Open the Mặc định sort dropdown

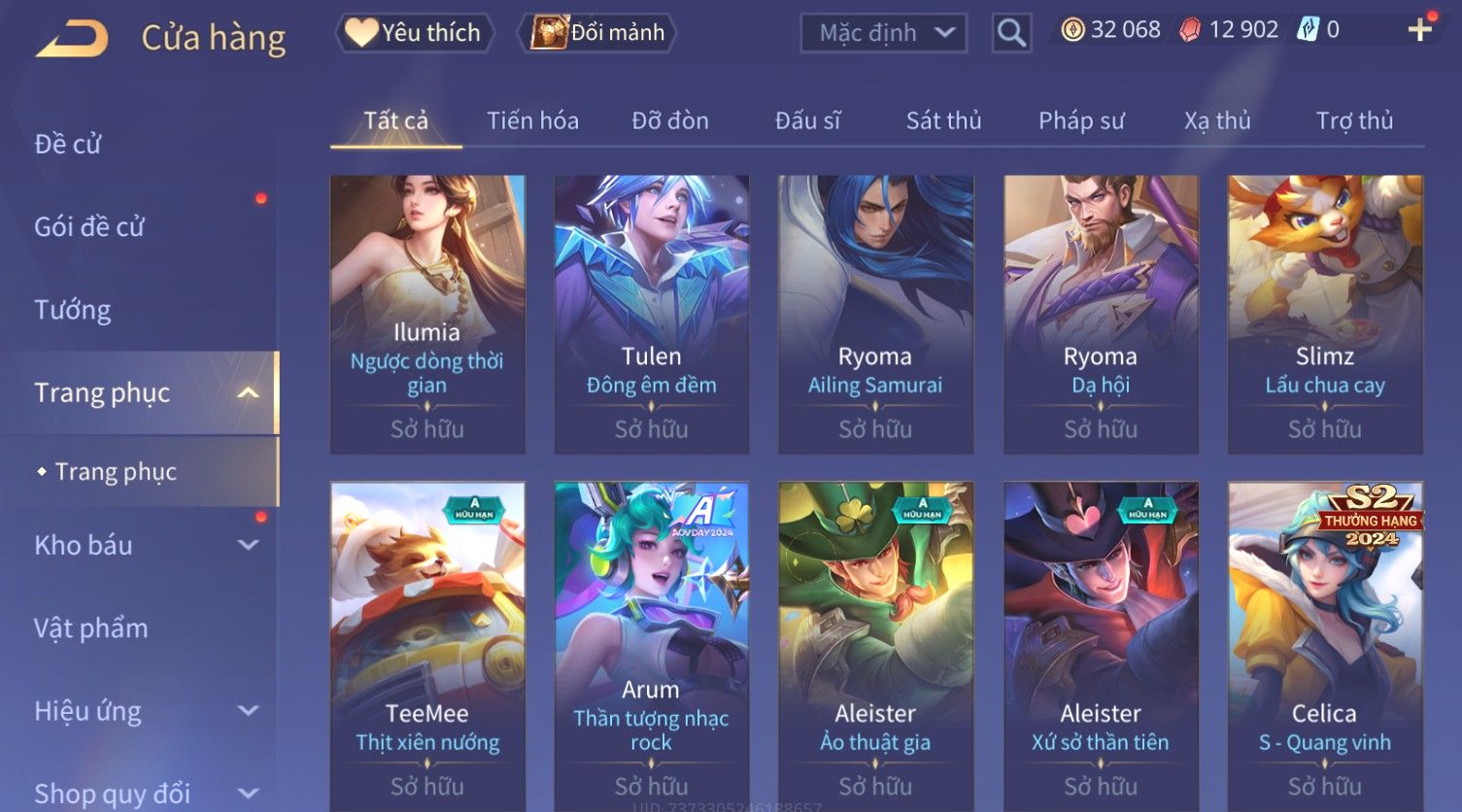pos(883,33)
